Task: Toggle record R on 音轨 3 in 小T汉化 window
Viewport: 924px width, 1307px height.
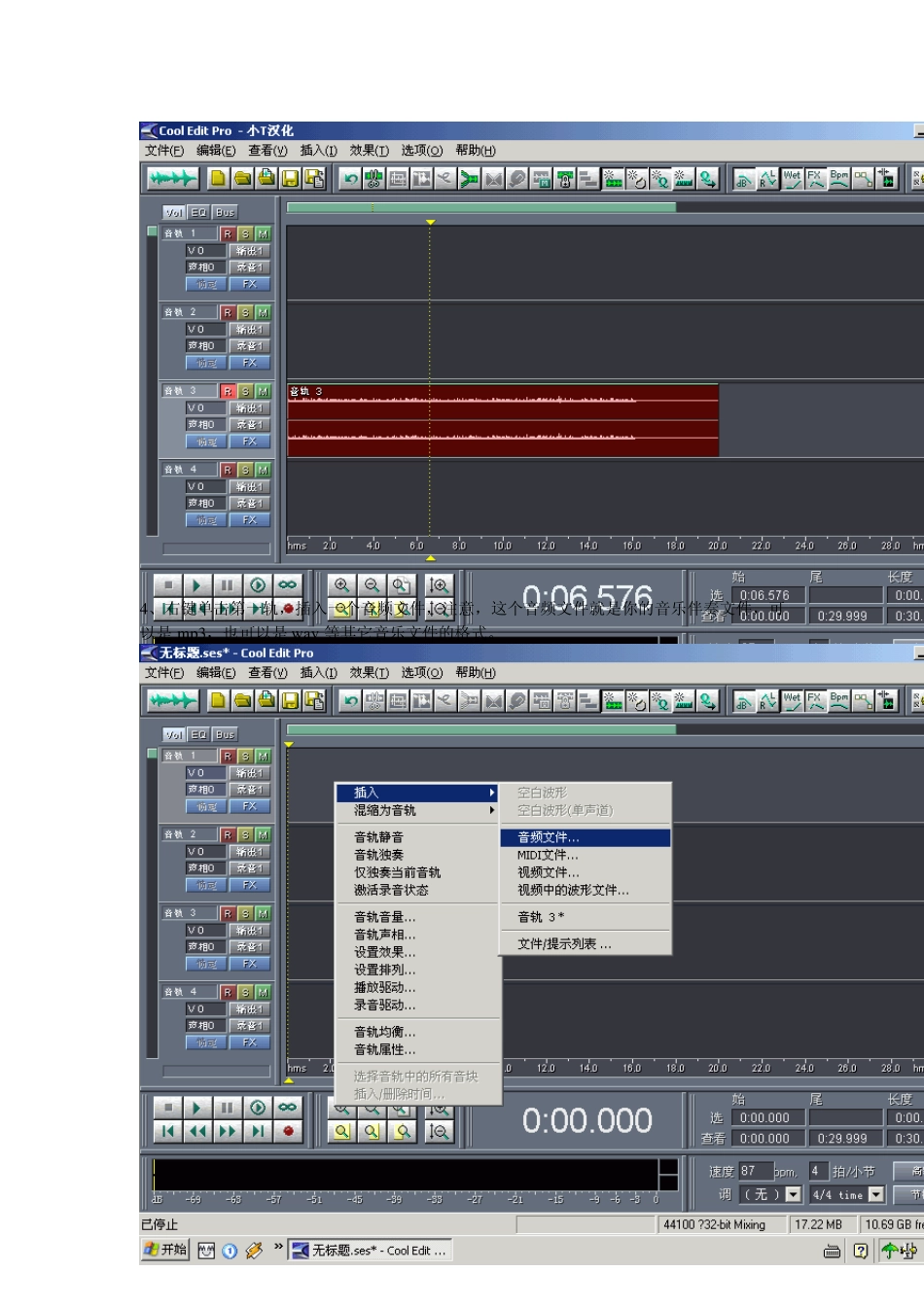Action: (228, 391)
